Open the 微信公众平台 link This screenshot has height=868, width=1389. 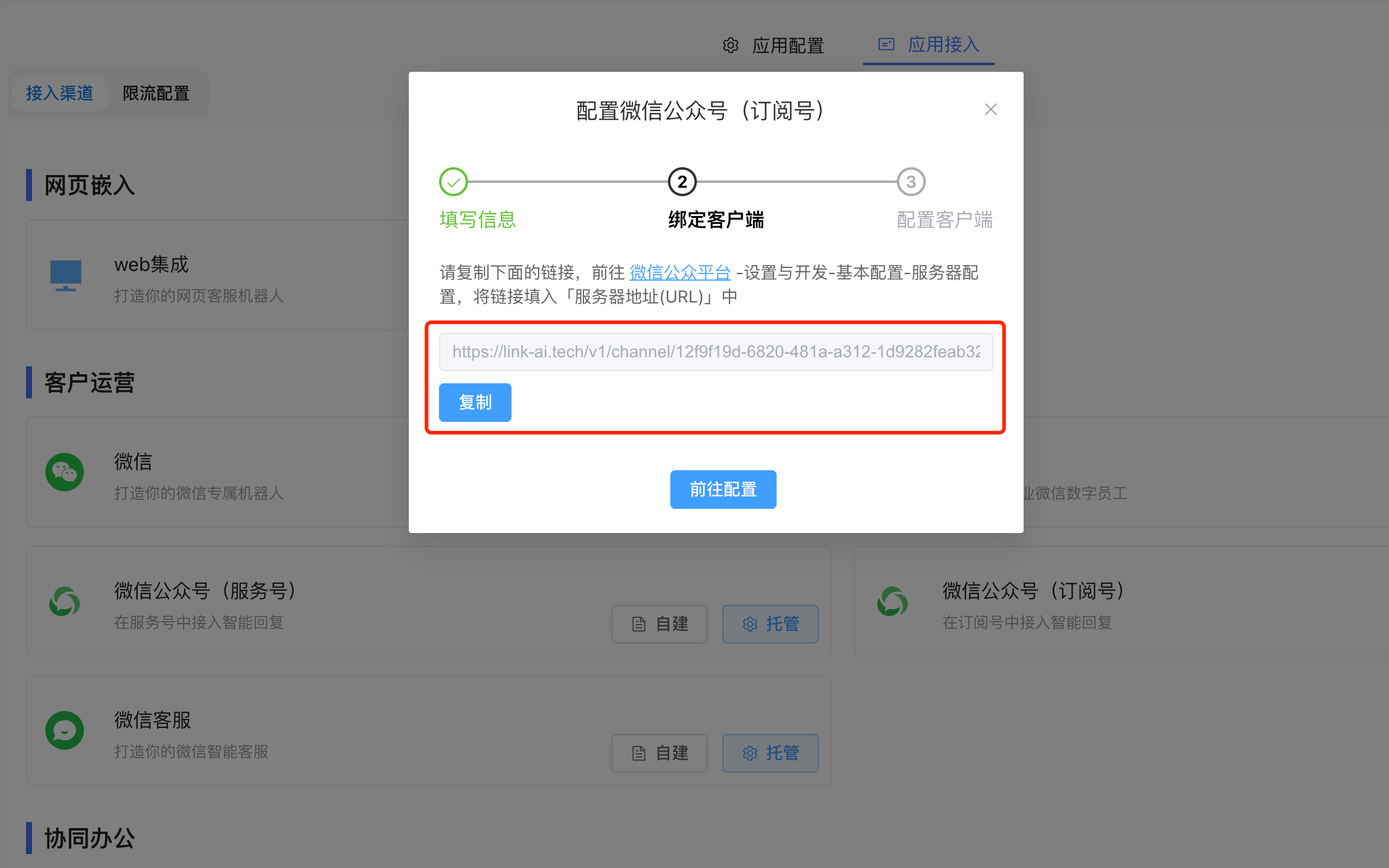[x=680, y=273]
